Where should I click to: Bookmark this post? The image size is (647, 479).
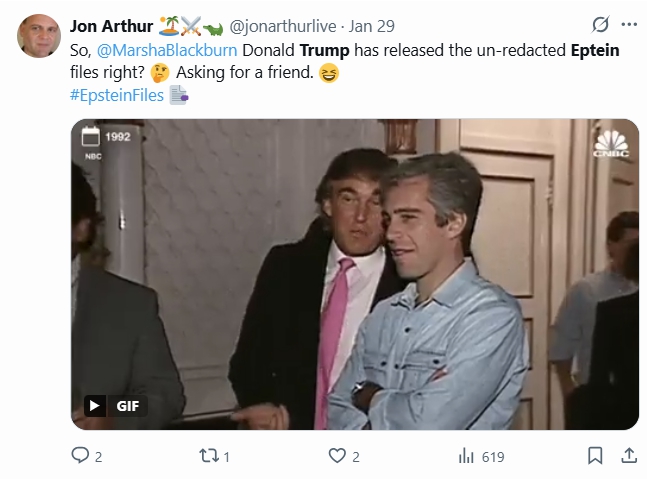[595, 456]
